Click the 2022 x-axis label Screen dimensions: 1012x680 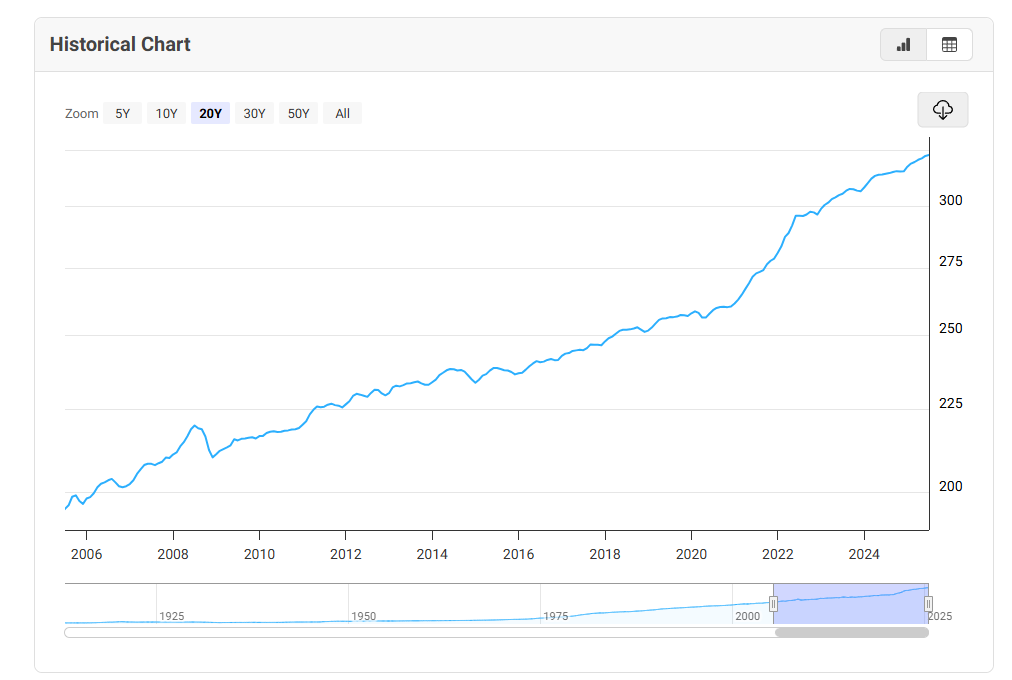coord(778,554)
